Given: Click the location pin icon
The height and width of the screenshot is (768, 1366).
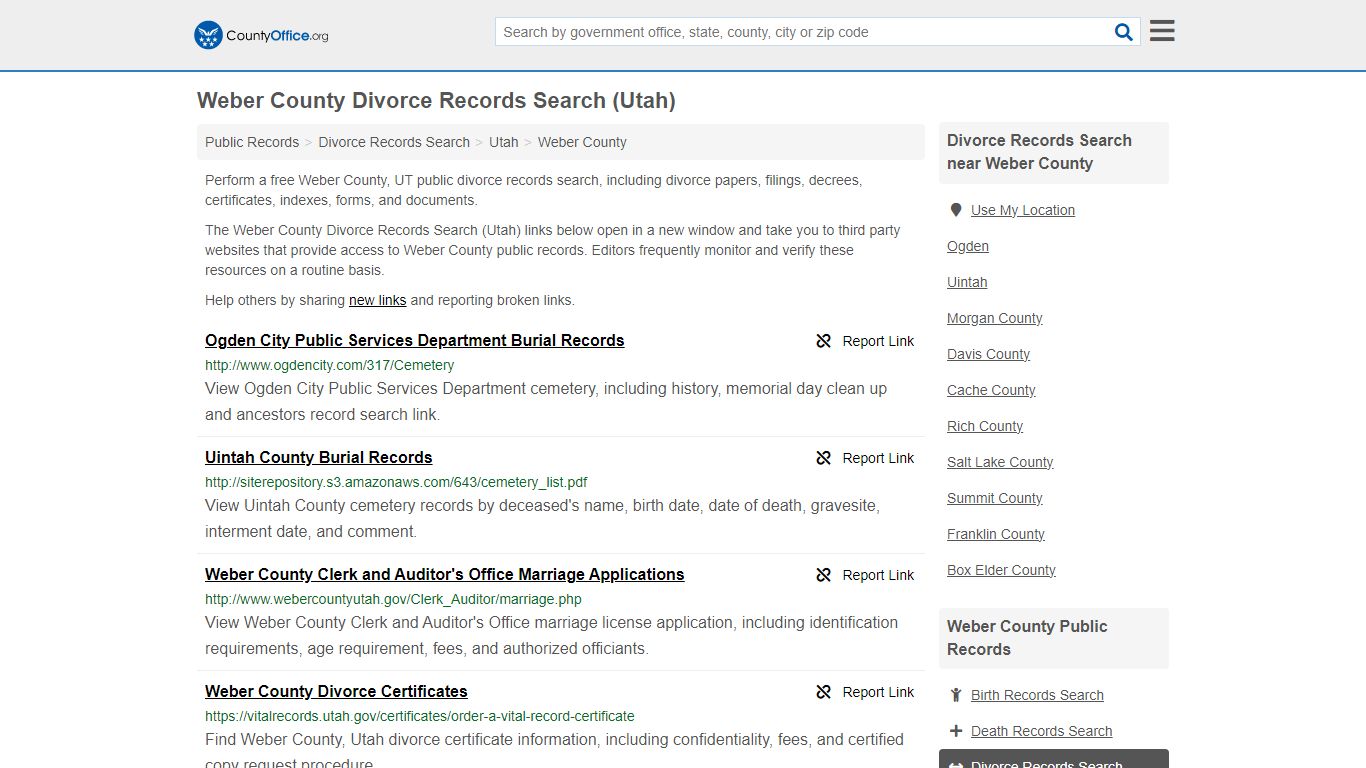Looking at the screenshot, I should click(956, 210).
